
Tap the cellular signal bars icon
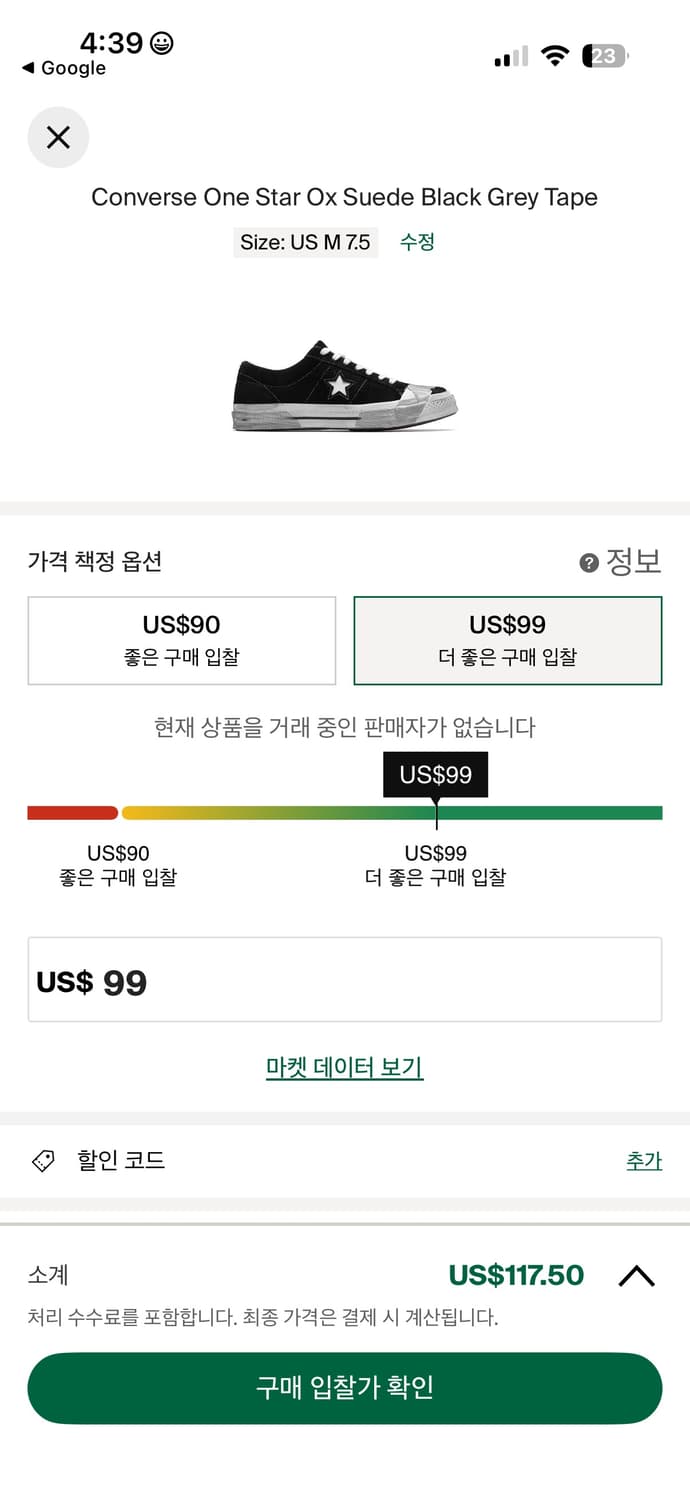click(508, 57)
